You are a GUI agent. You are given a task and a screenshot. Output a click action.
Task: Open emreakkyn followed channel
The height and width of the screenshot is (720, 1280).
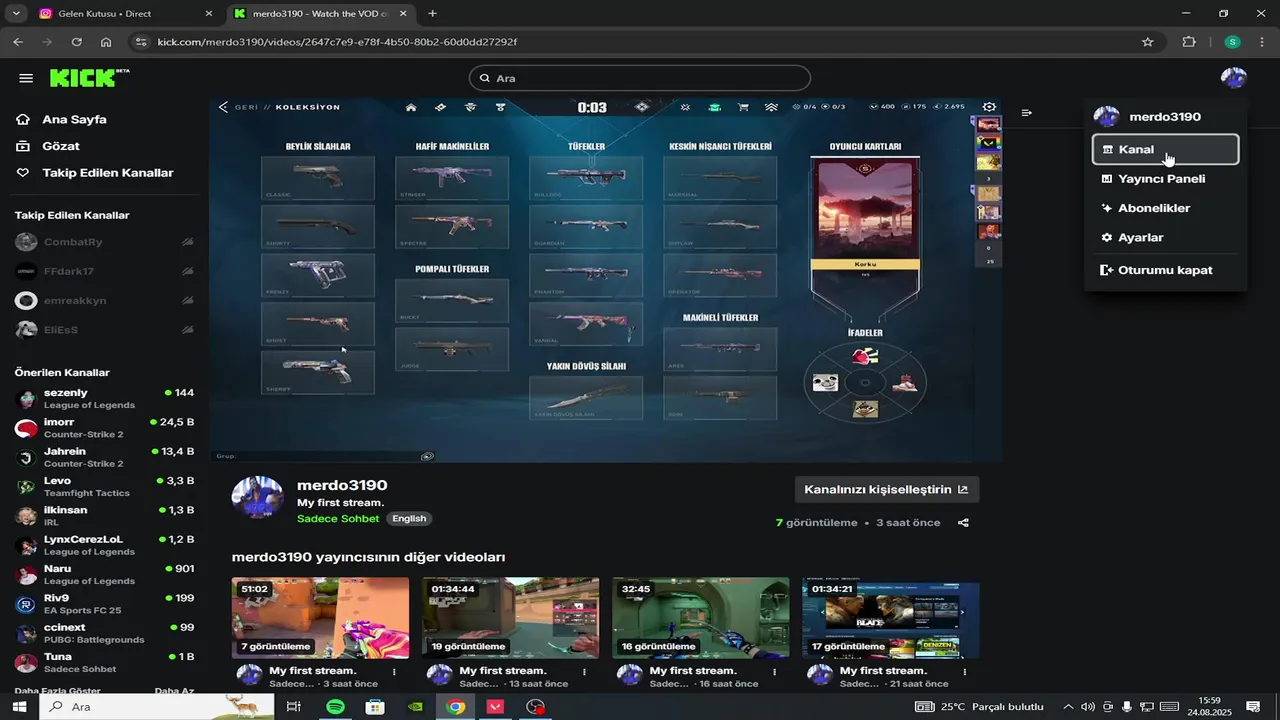[x=104, y=300]
